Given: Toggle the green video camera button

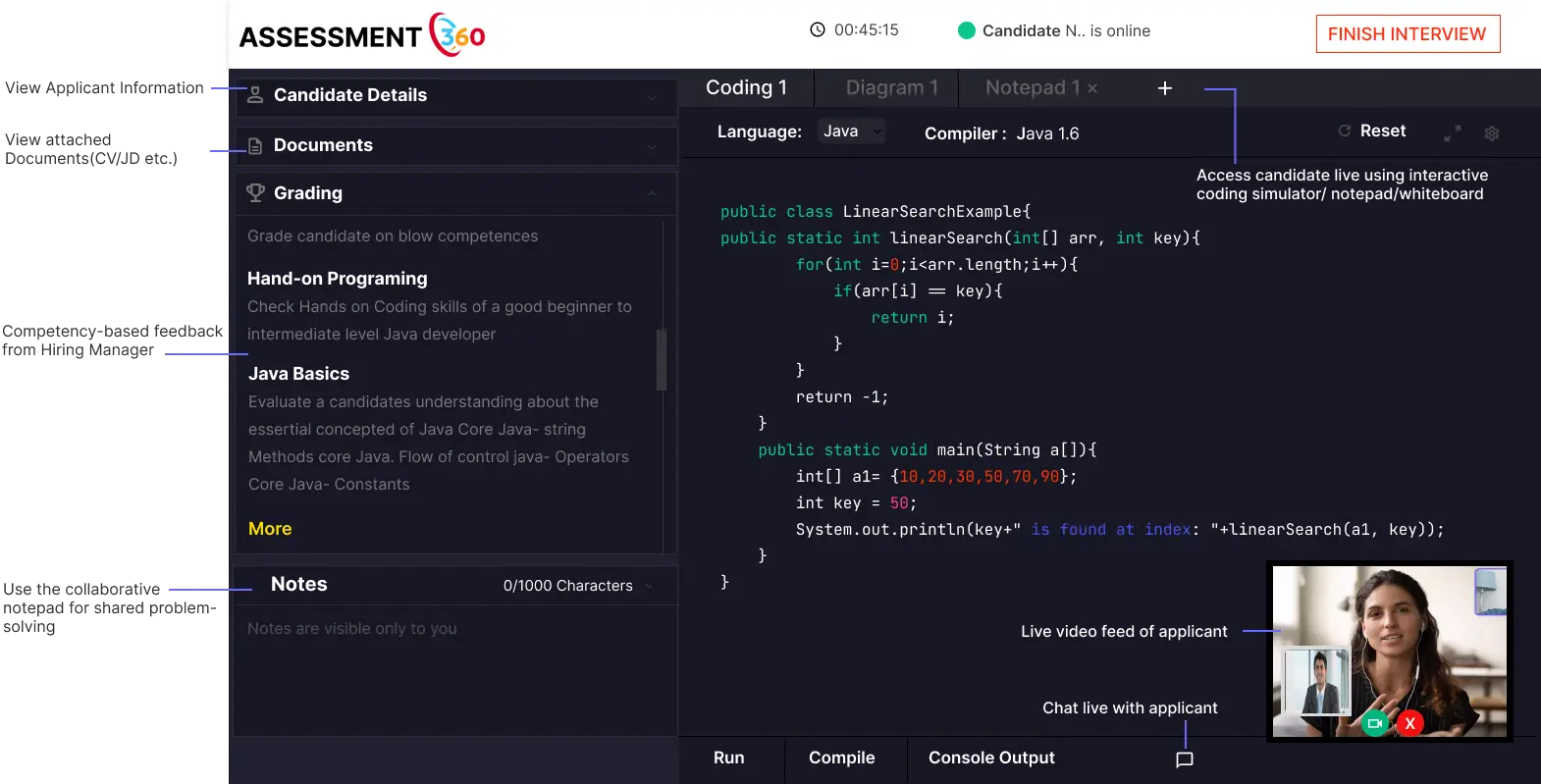Looking at the screenshot, I should (1375, 723).
